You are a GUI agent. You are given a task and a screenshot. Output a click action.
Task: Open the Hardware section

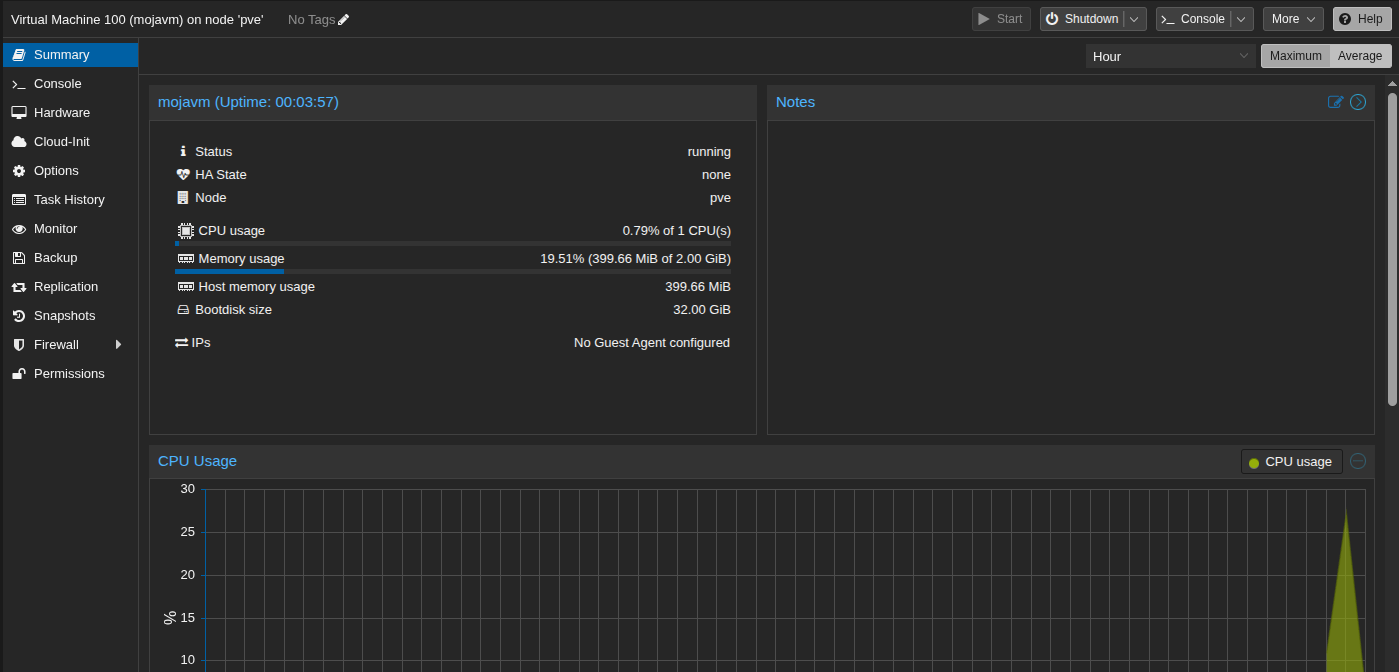tap(61, 113)
